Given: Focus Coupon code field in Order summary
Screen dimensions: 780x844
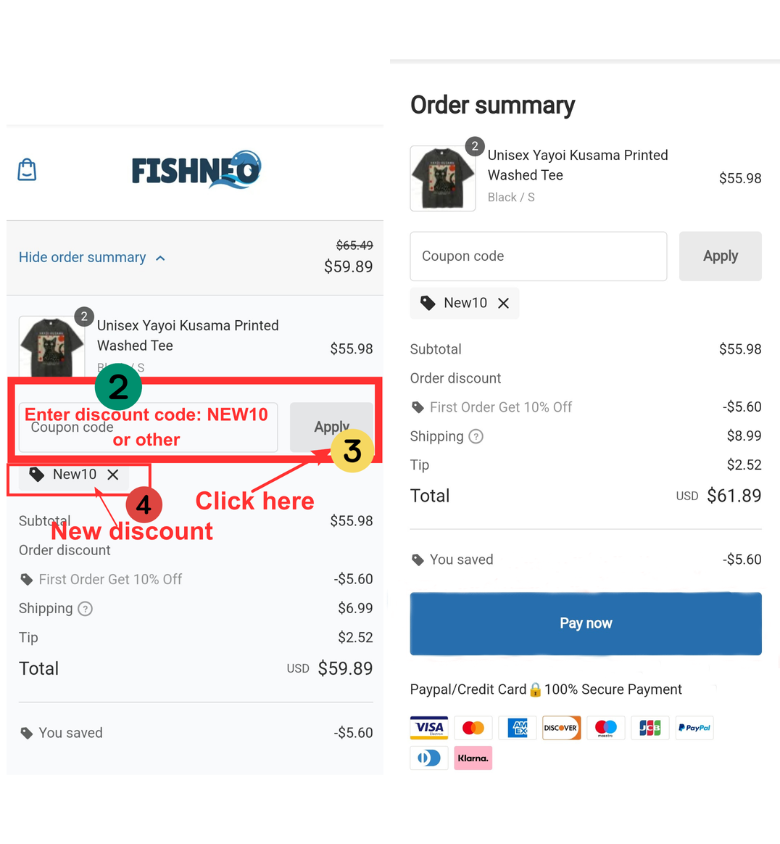Looking at the screenshot, I should coord(538,256).
